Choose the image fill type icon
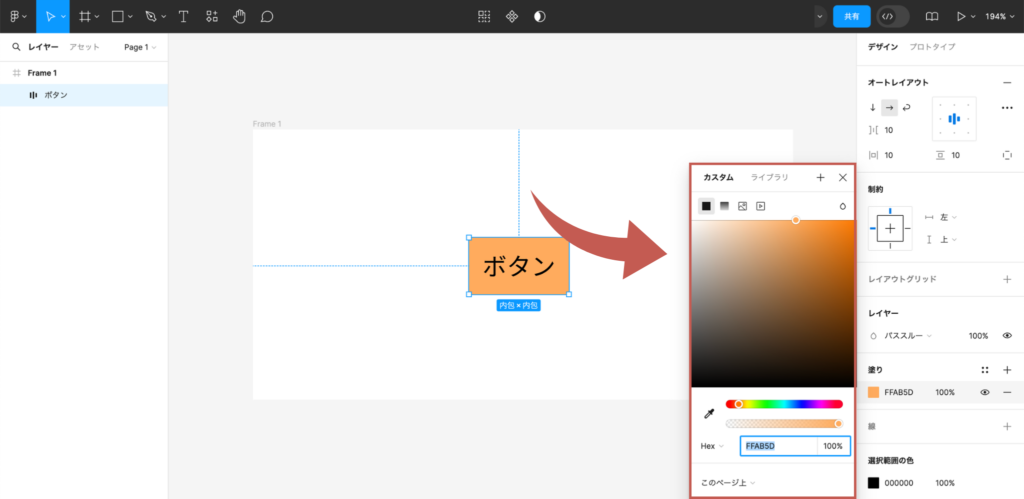Screen dimensions: 1024x499 (x=742, y=206)
